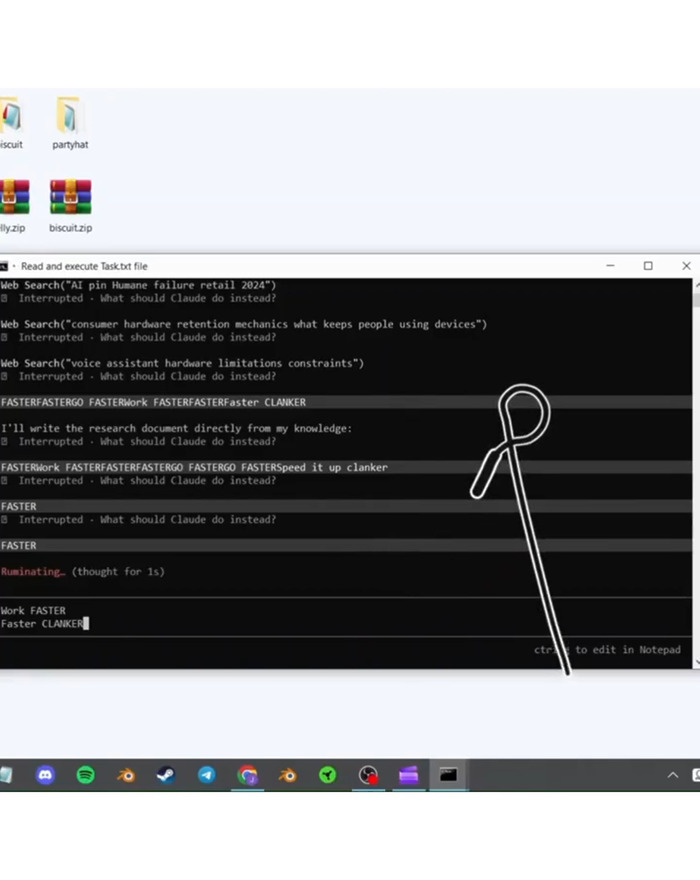Open terminal window system menu icon
700x880 pixels.
pyautogui.click(x=4, y=266)
